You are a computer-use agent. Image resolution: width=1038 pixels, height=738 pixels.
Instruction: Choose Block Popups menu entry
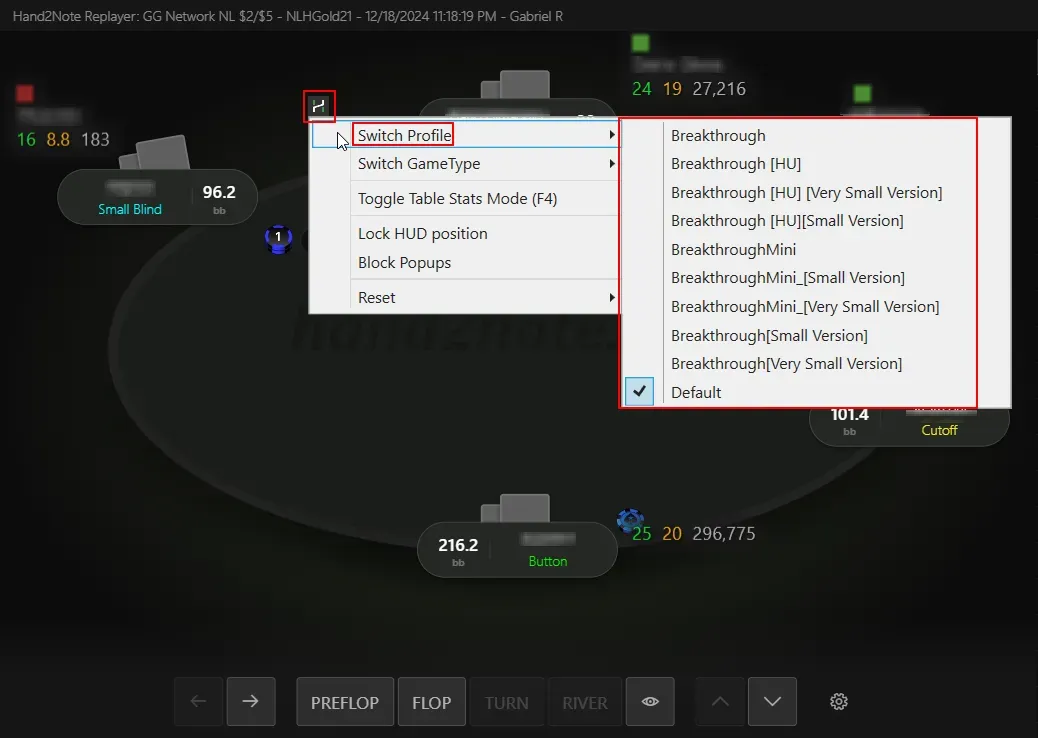(404, 262)
